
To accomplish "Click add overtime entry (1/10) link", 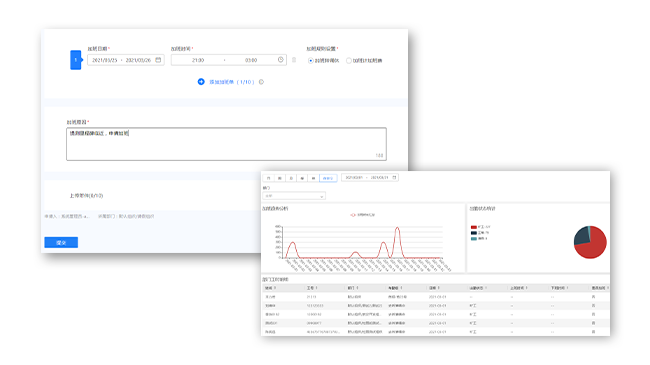I will point(231,82).
